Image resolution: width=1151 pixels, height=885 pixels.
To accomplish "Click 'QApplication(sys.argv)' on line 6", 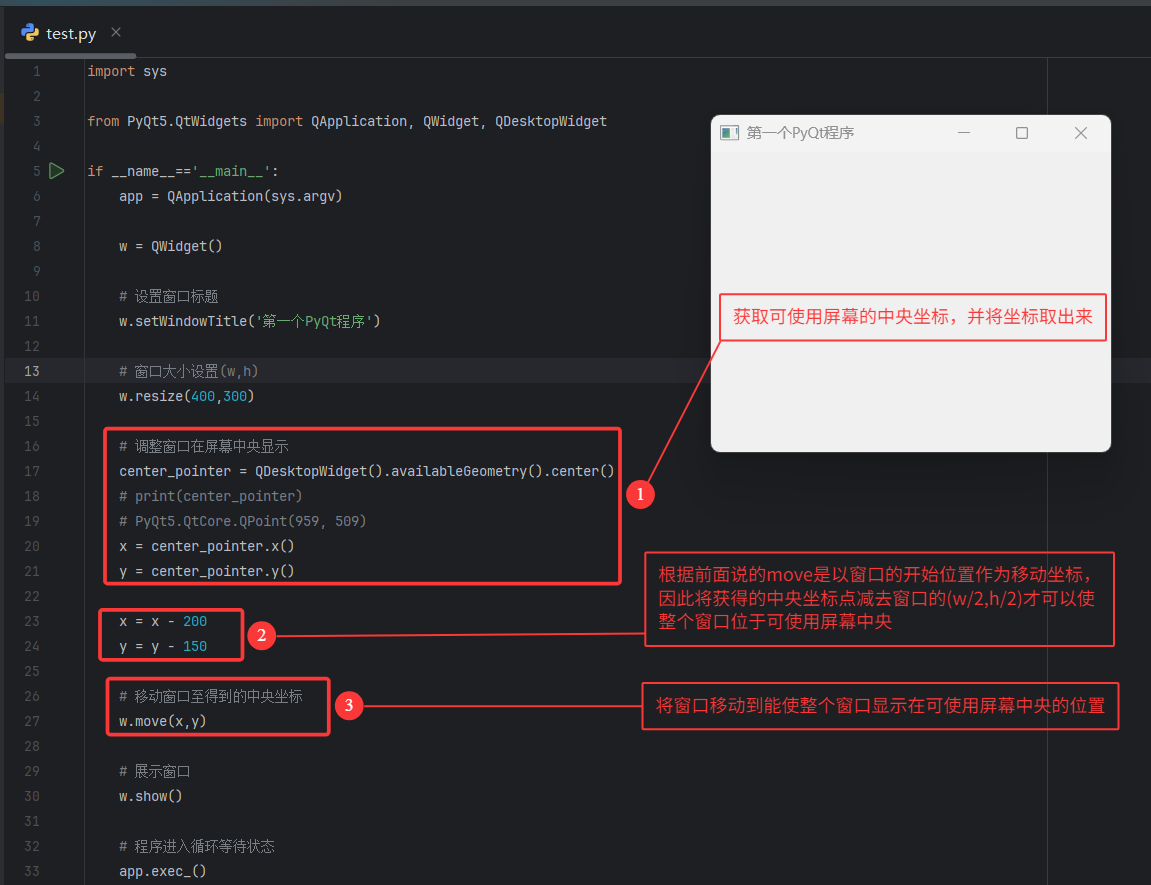I will [255, 196].
